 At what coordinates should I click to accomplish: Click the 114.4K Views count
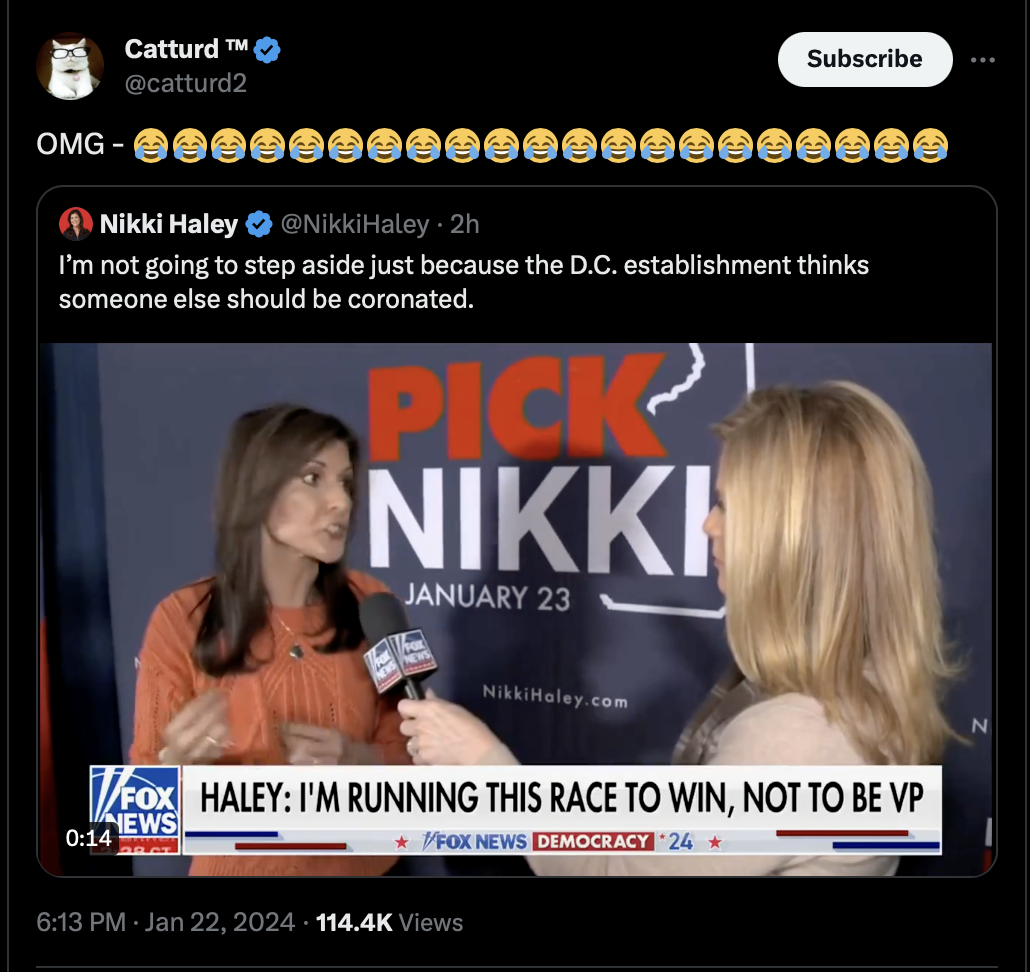[389, 922]
